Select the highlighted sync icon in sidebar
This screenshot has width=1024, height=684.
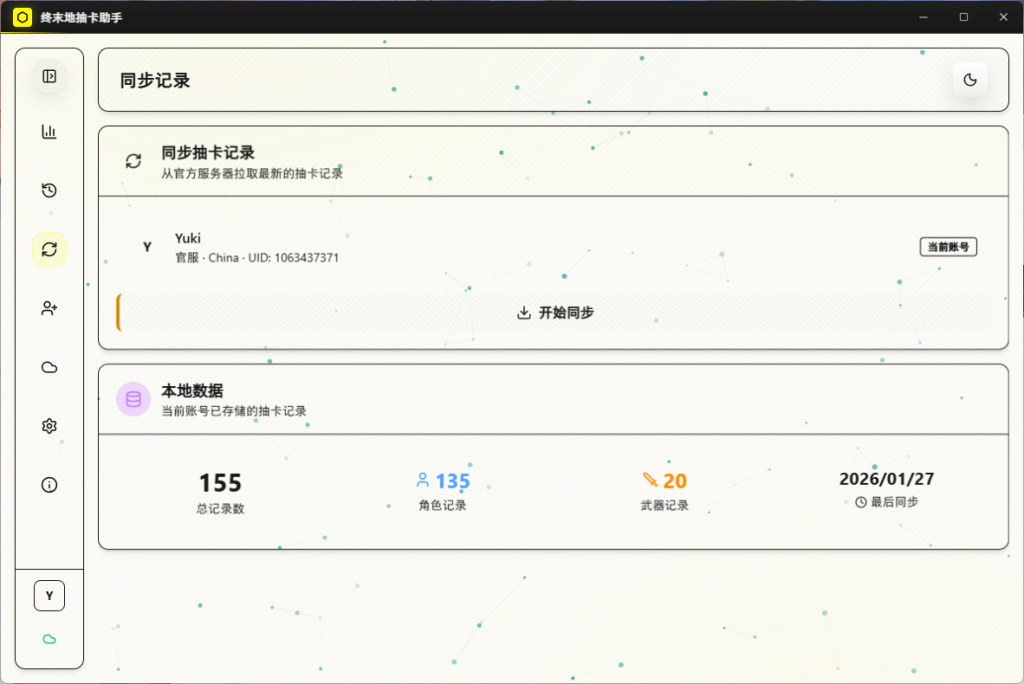[48, 249]
